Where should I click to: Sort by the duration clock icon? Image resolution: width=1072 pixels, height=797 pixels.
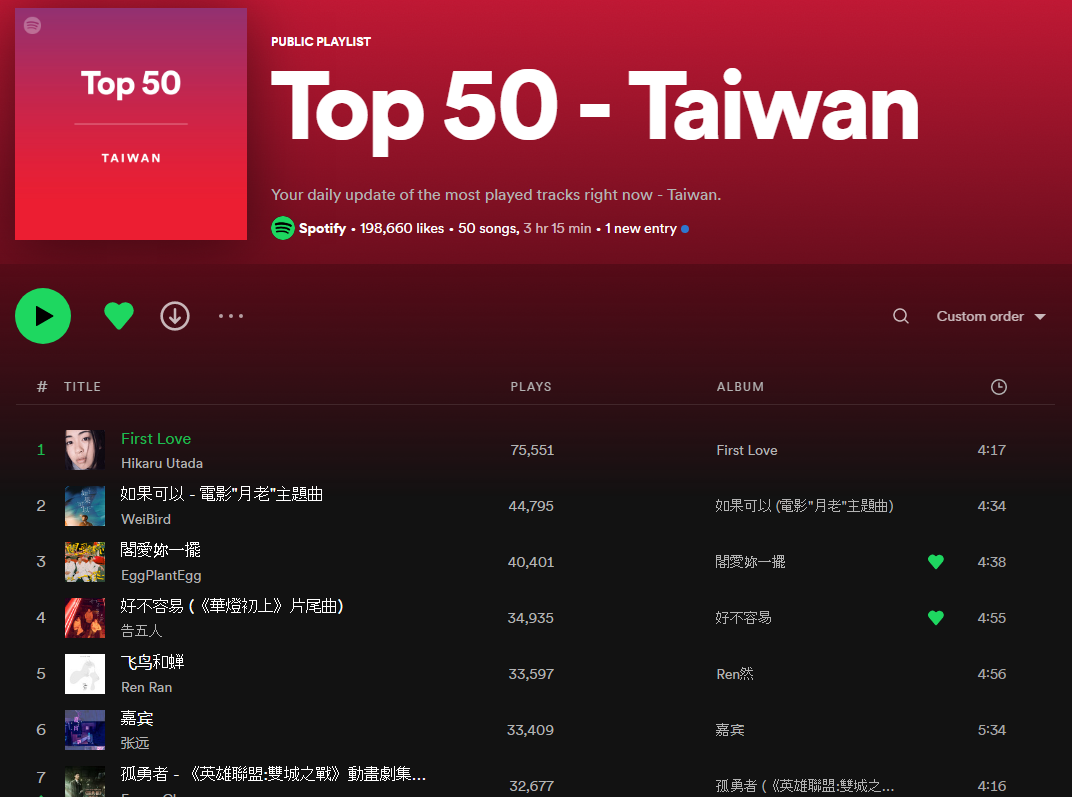coord(999,387)
